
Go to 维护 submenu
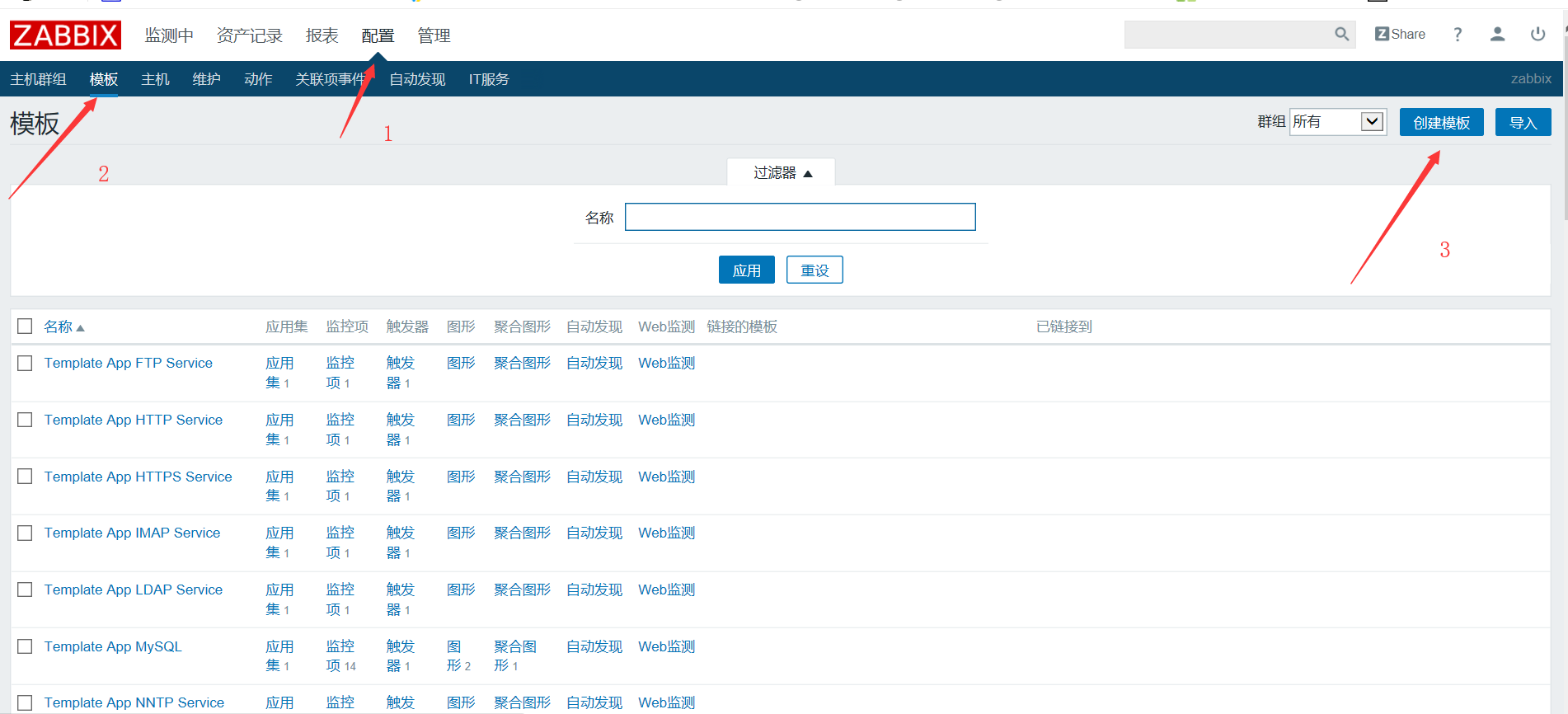pos(206,79)
